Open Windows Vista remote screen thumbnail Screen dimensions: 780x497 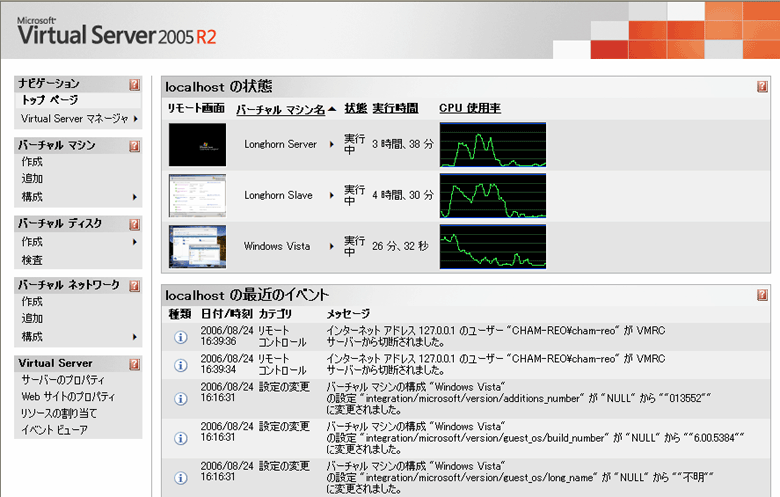(x=197, y=247)
